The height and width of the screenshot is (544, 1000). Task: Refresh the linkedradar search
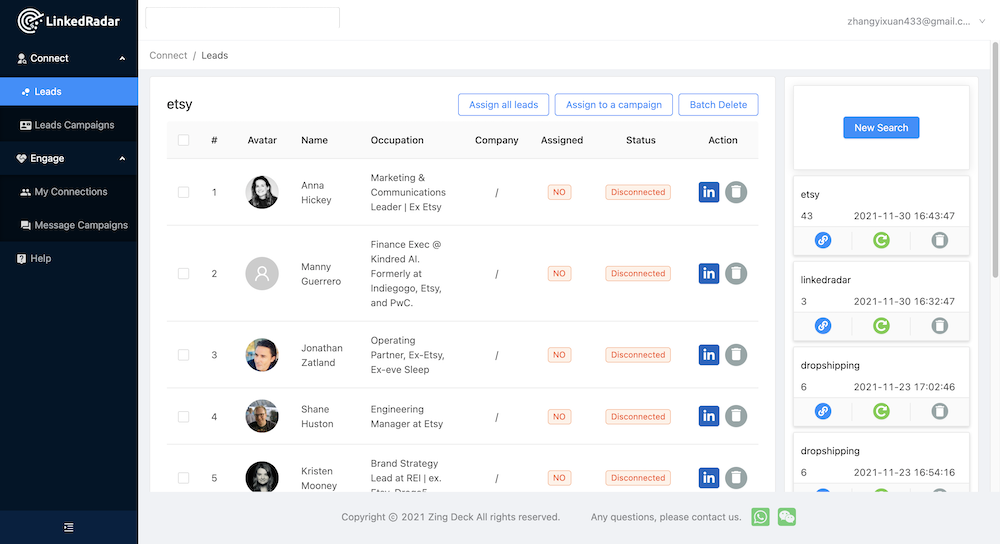881,326
